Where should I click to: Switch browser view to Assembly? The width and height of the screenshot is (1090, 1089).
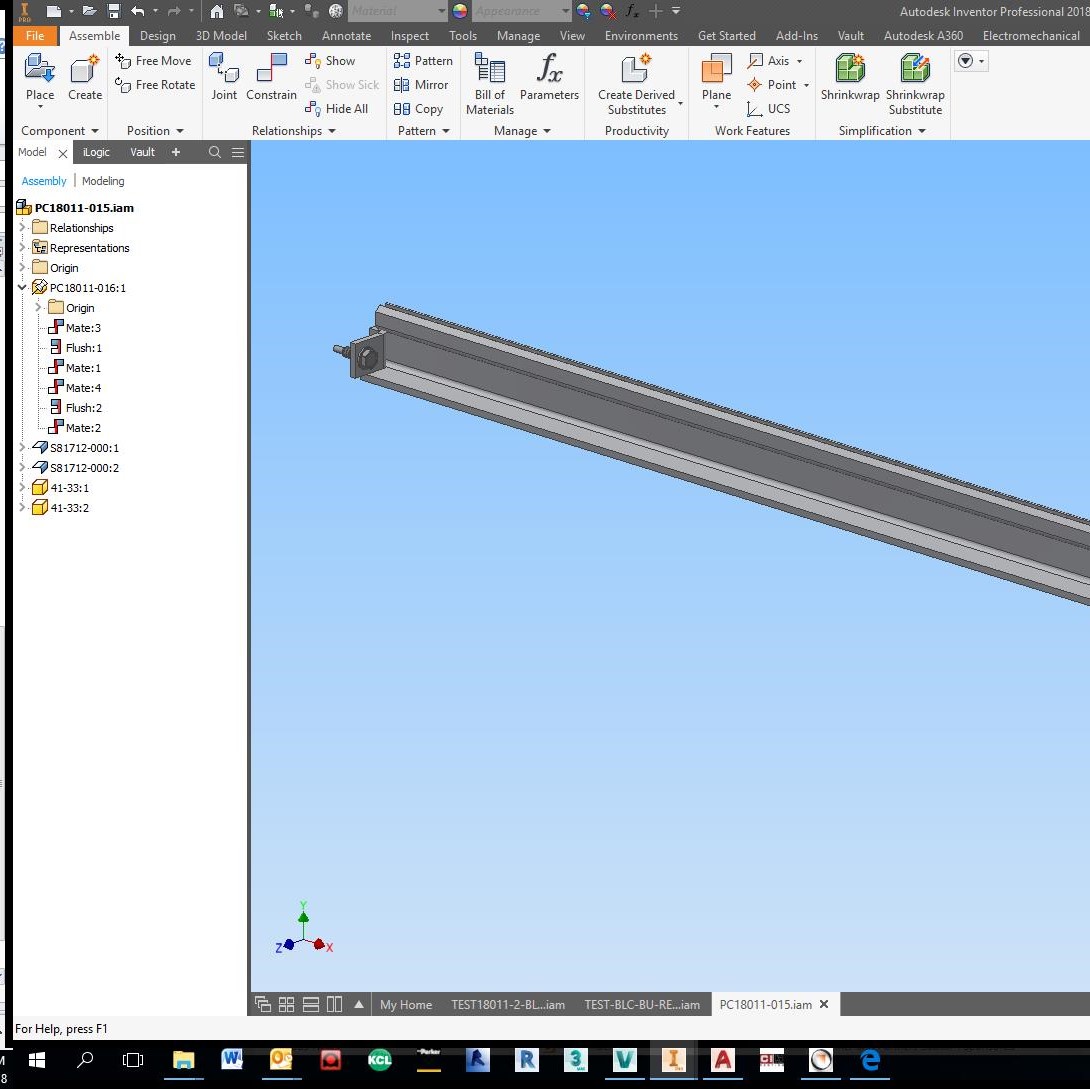[x=44, y=181]
